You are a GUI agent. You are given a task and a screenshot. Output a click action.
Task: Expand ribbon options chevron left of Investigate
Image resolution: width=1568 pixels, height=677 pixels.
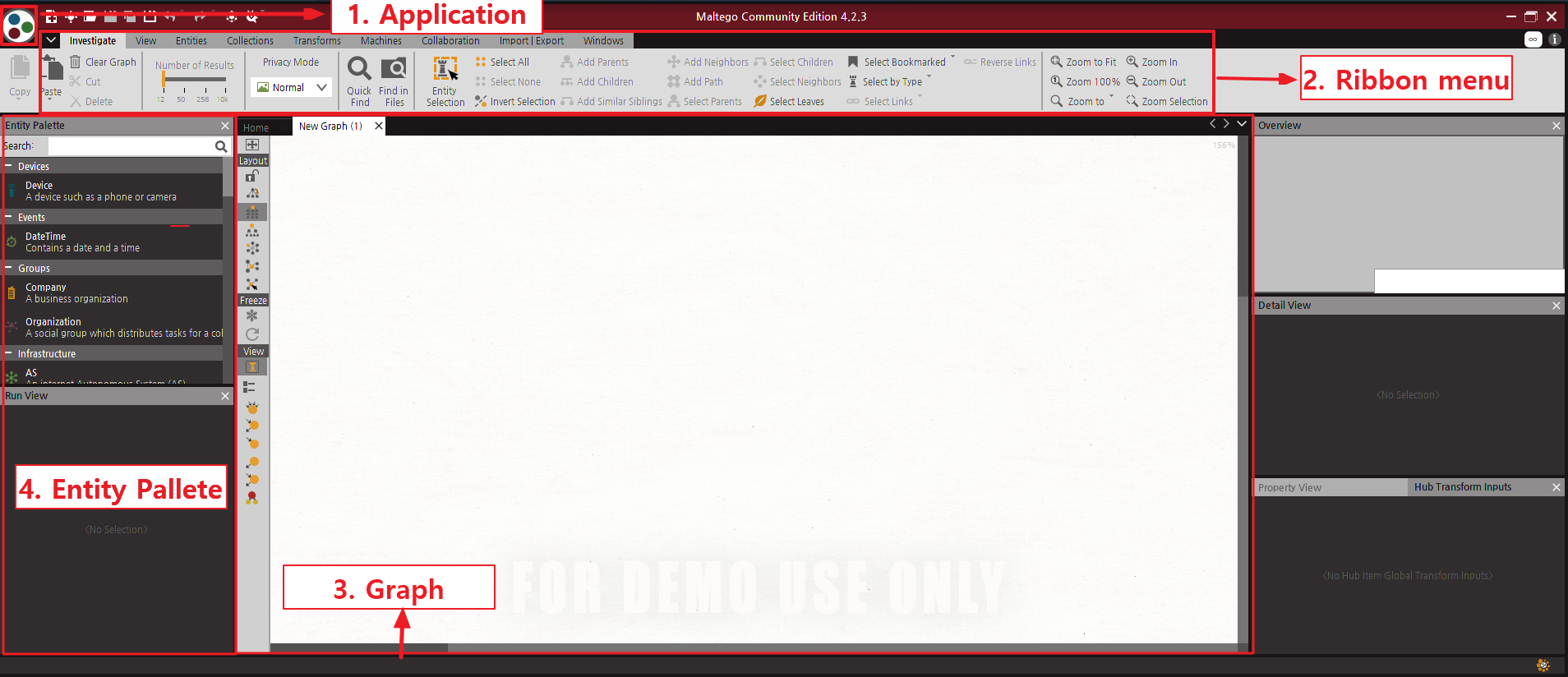50,39
